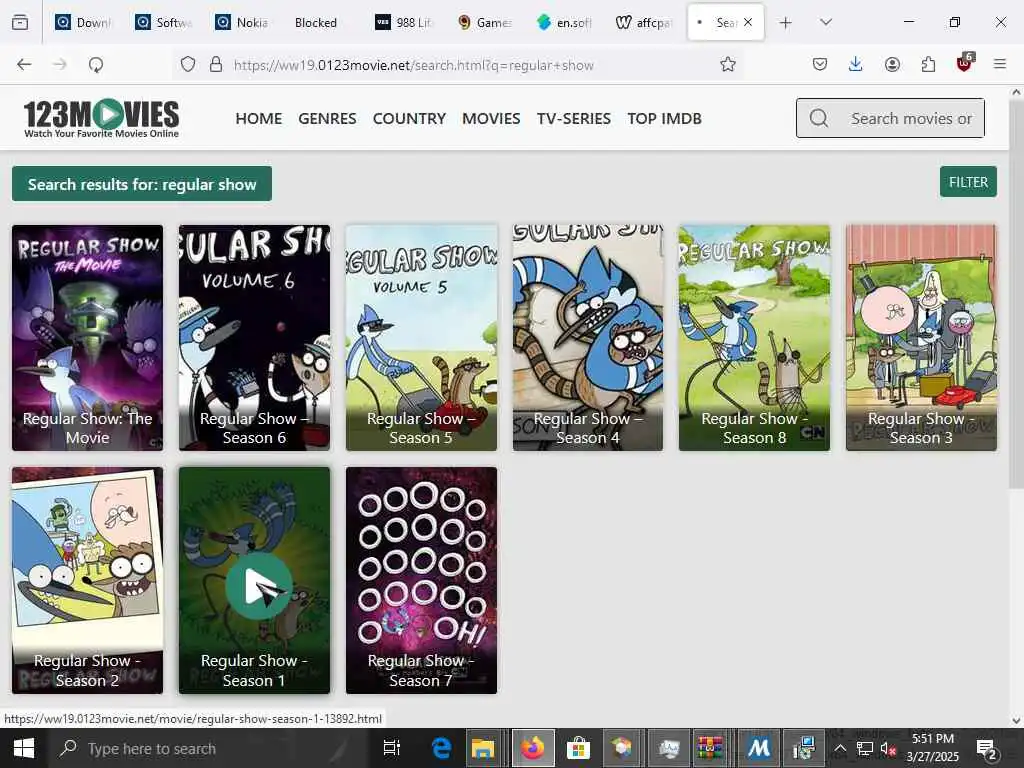The image size is (1024, 768).
Task: Expand the list all tabs chevron
Action: [x=825, y=22]
